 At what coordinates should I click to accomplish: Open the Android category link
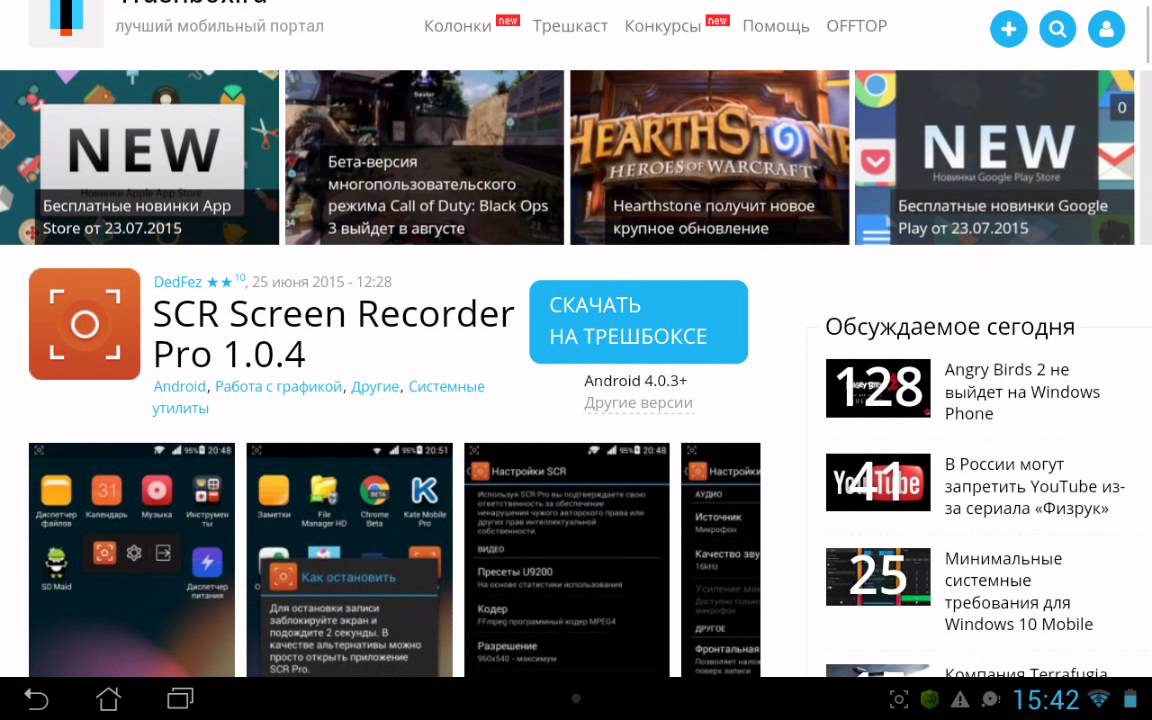click(179, 386)
